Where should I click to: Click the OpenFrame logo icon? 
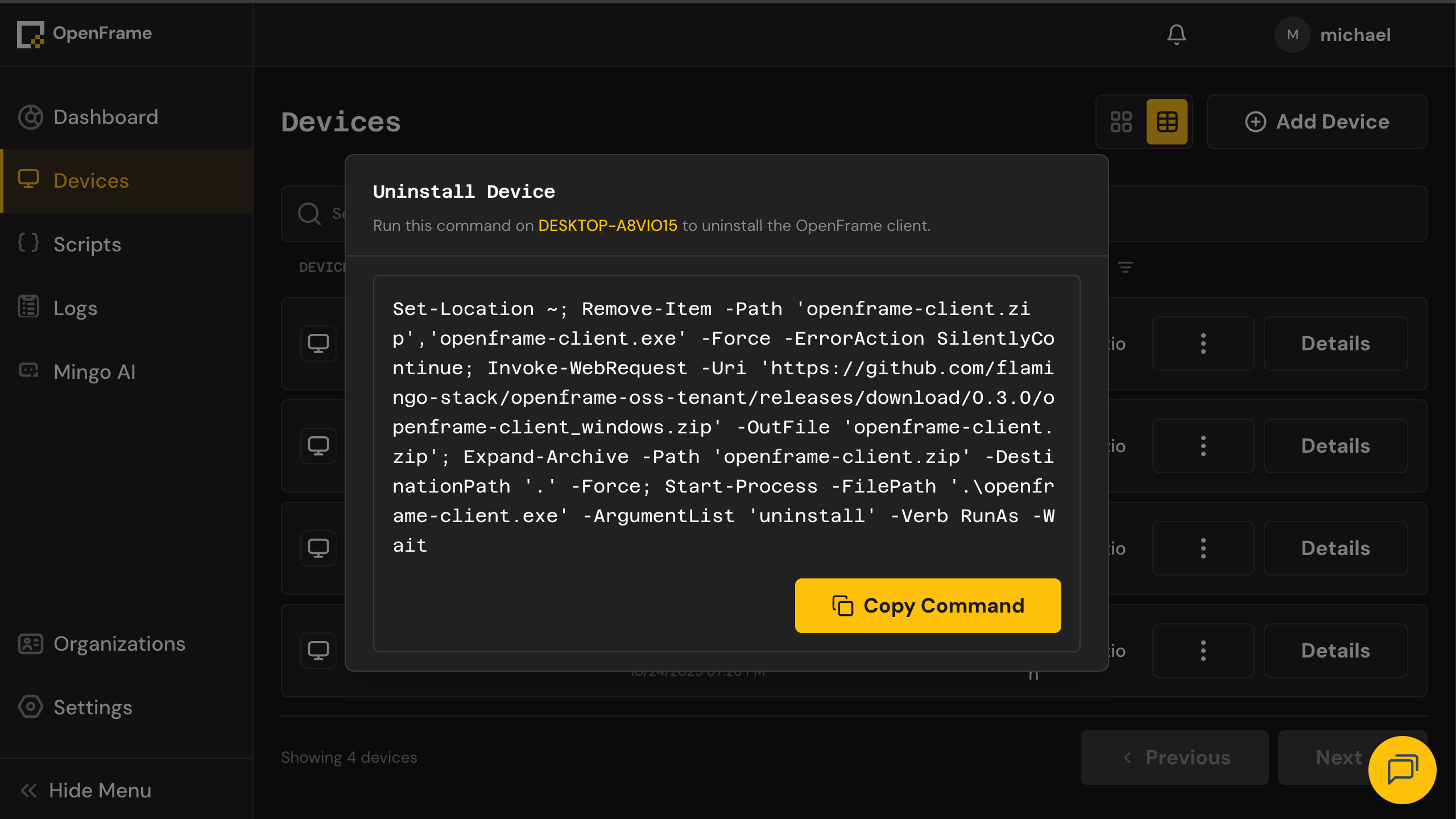click(30, 34)
